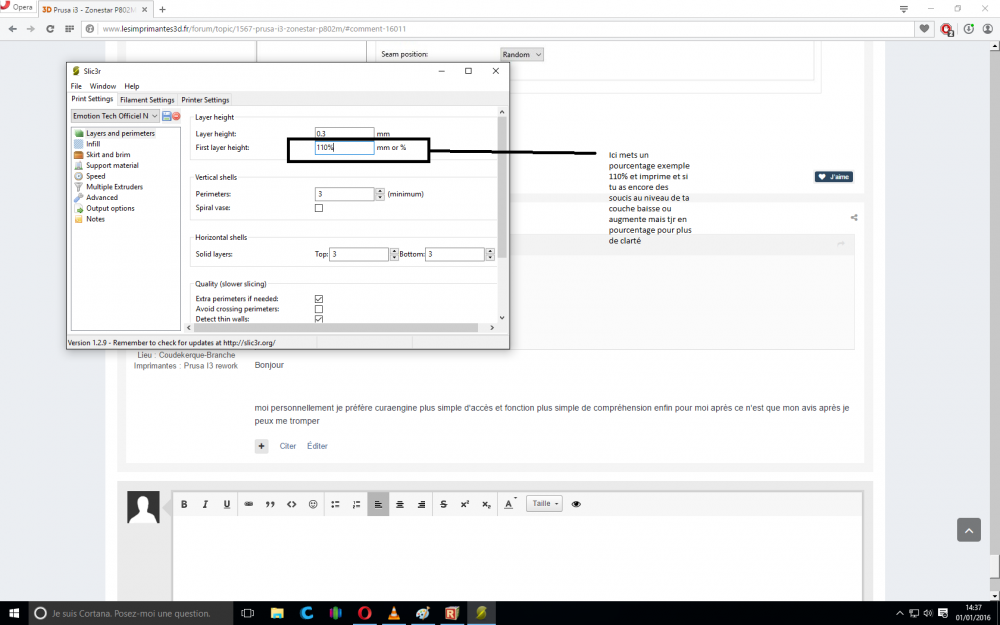
Task: Open Task View on the taskbar
Action: click(248, 613)
